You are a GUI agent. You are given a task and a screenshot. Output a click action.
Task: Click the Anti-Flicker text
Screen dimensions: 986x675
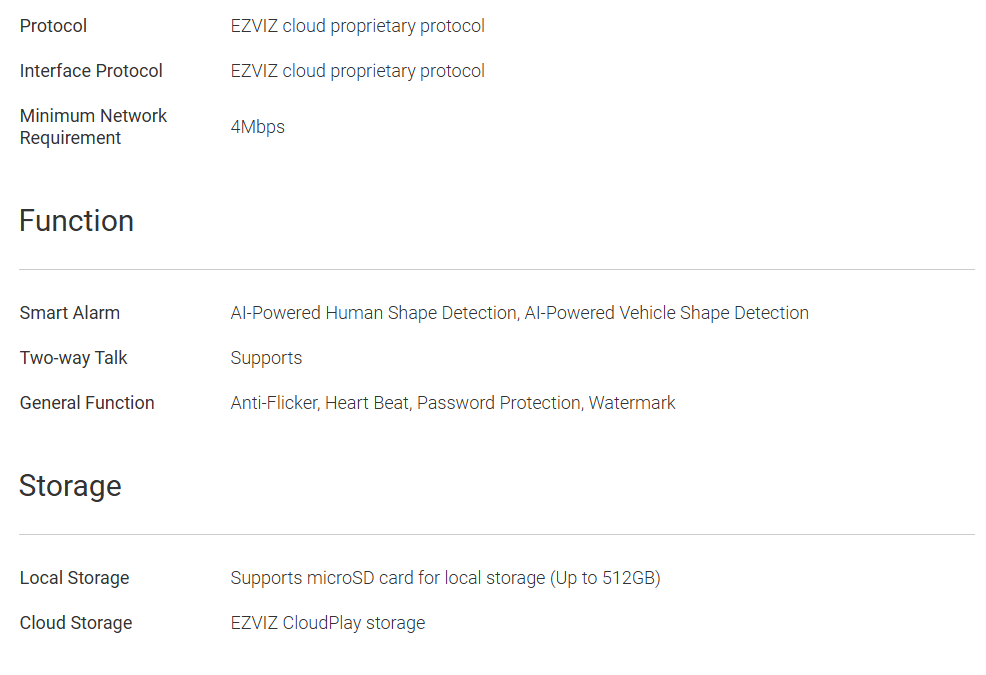[x=274, y=403]
